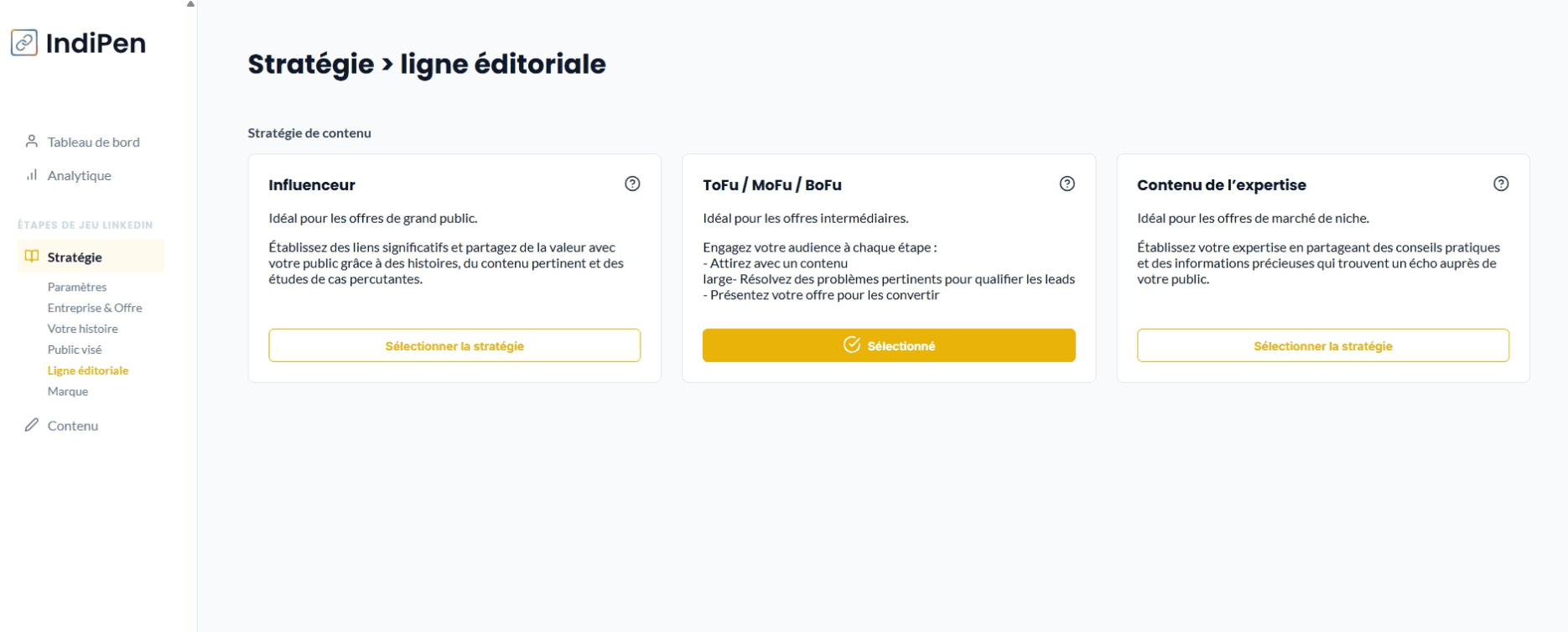Open help icon on ToFu / MoFu / BoFu card
This screenshot has width=1568, height=632.
[1067, 184]
